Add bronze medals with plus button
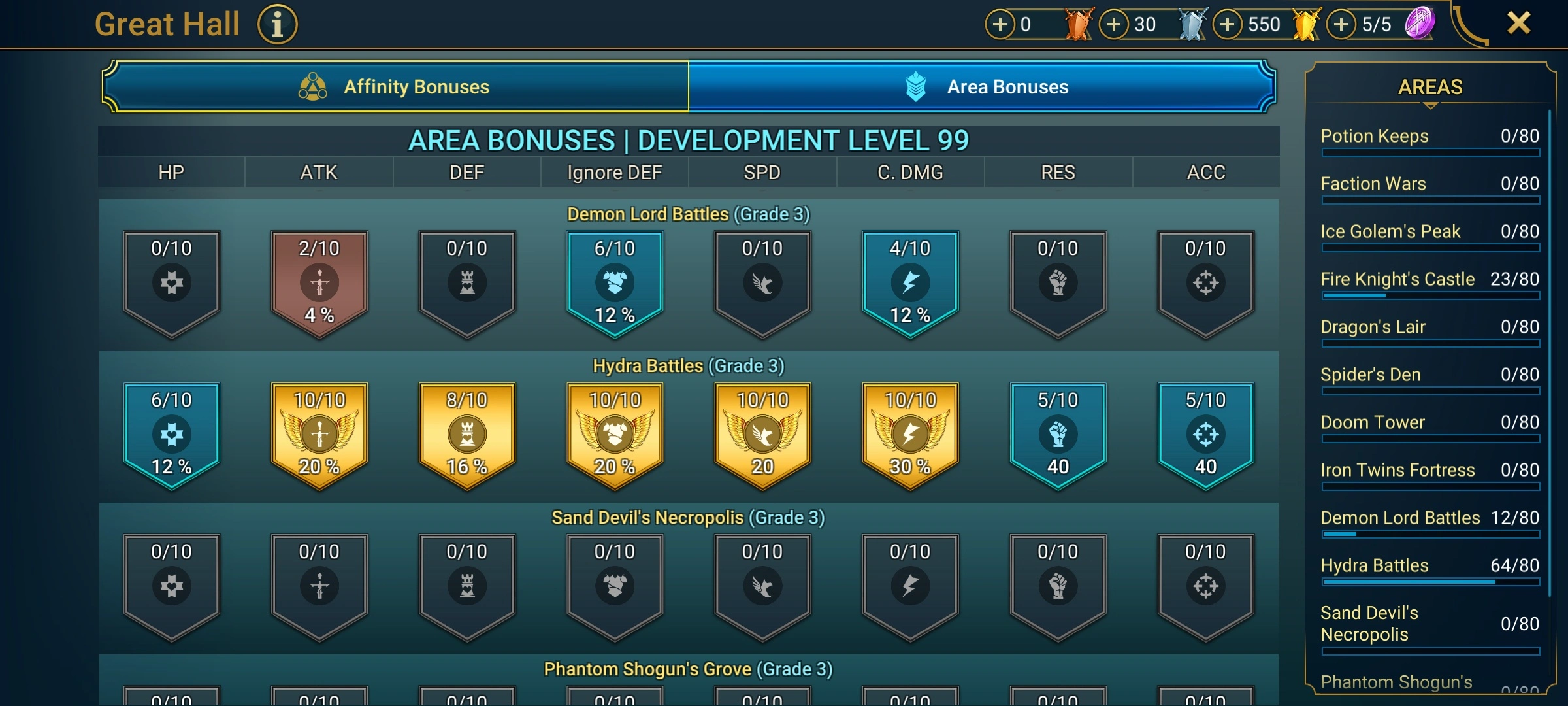1568x706 pixels. [x=1000, y=25]
